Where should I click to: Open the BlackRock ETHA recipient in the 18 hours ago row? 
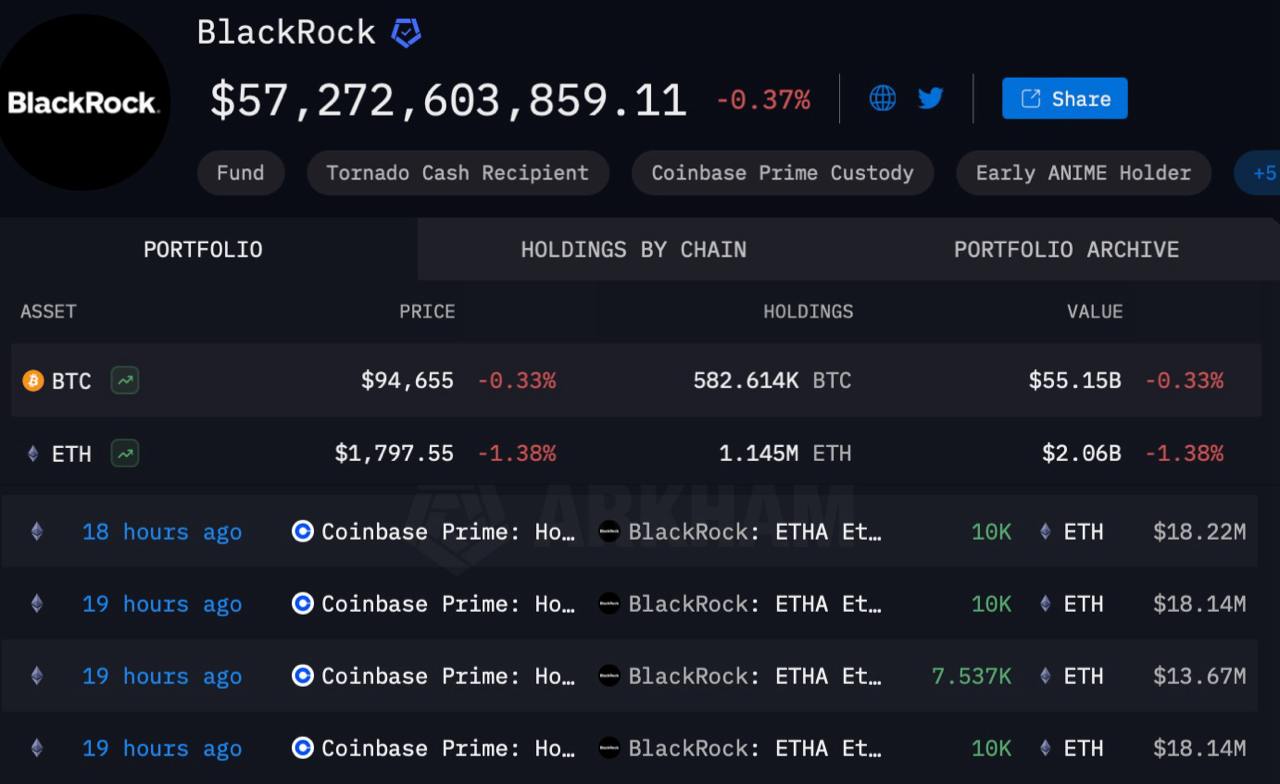tap(755, 531)
